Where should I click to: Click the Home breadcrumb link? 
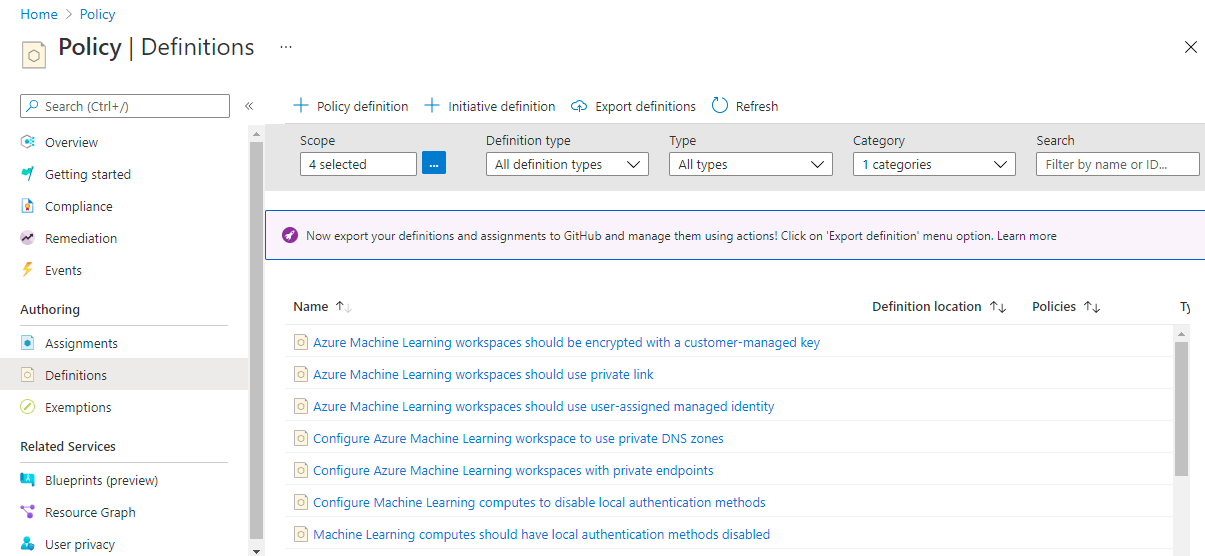[x=38, y=14]
